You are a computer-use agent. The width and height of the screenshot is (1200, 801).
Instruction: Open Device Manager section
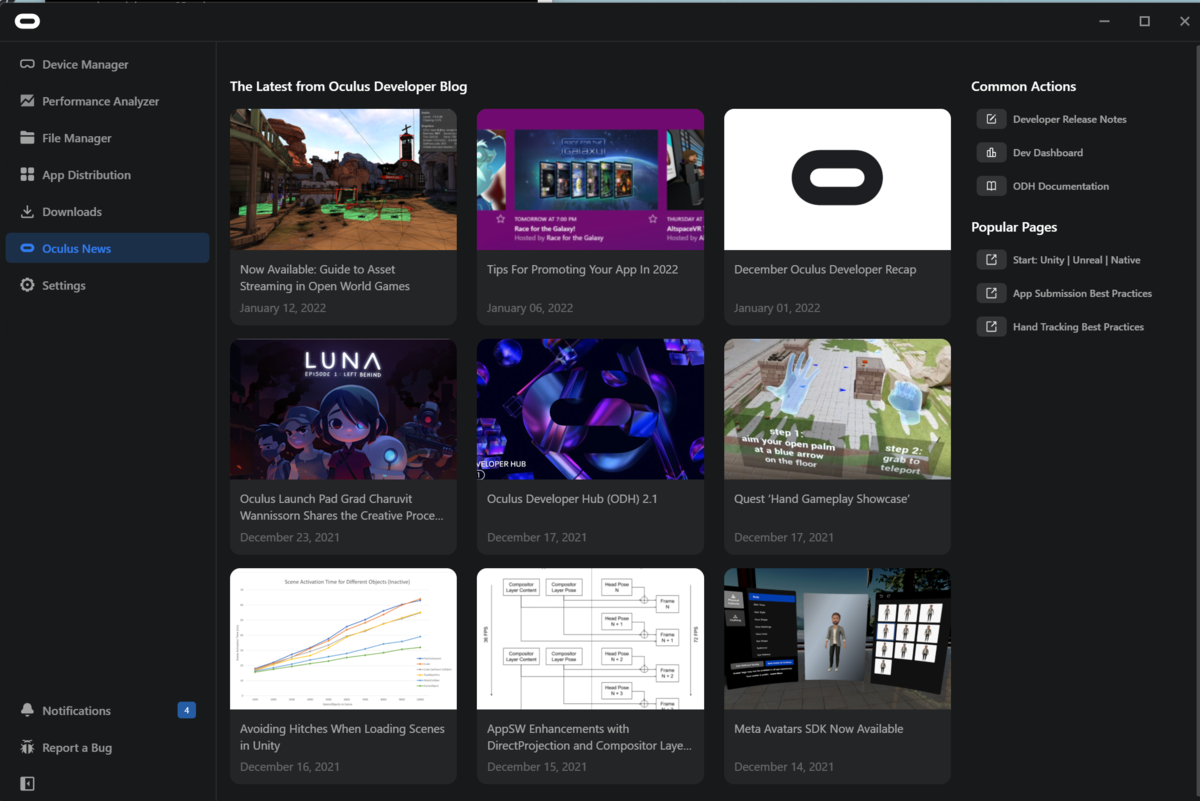tap(85, 64)
